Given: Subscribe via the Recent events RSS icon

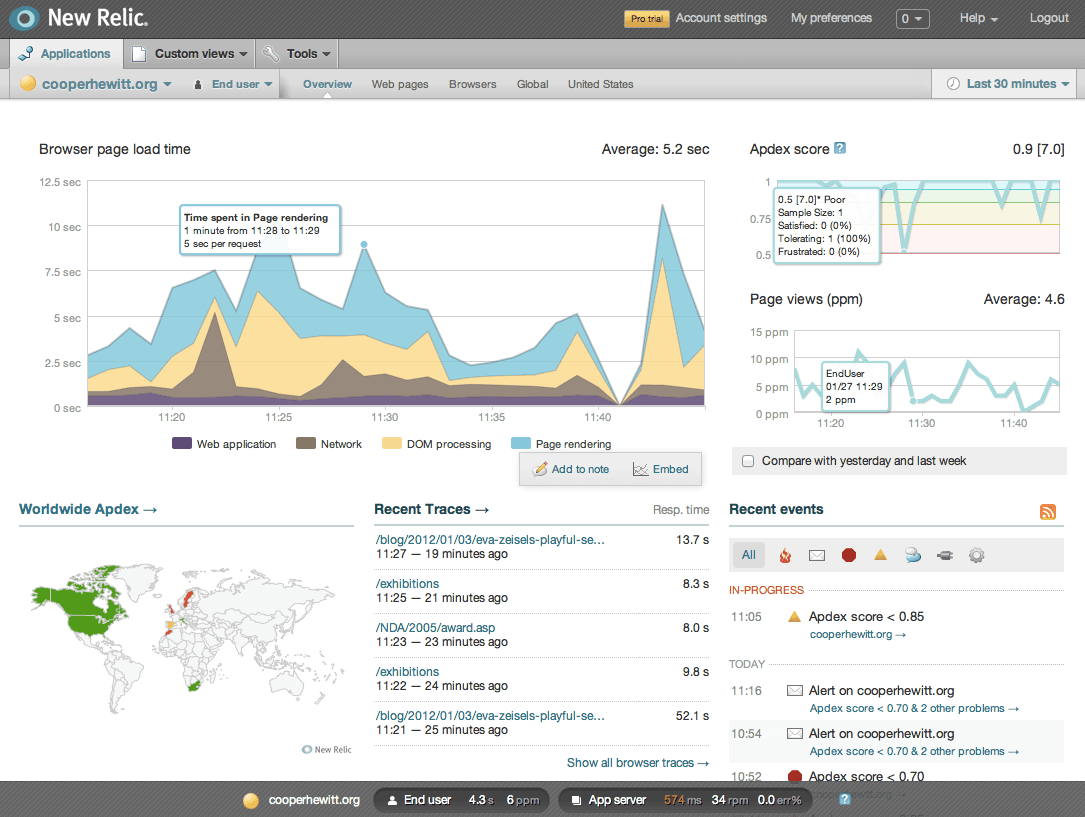Looking at the screenshot, I should click(1048, 511).
